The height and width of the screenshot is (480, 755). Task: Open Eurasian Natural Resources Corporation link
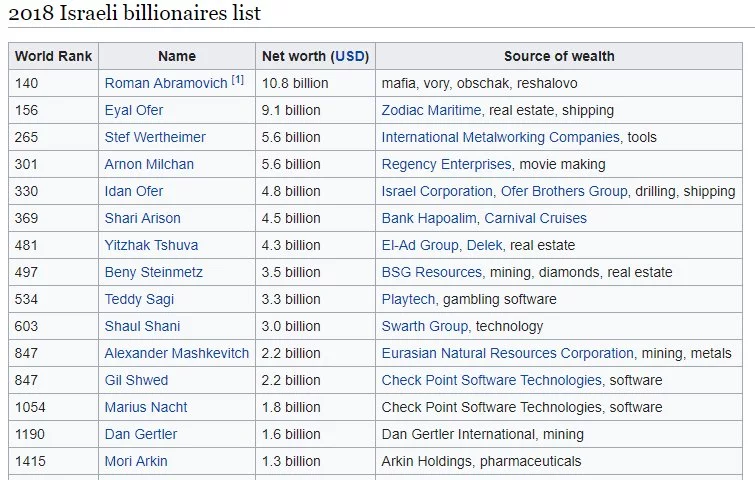coord(507,353)
